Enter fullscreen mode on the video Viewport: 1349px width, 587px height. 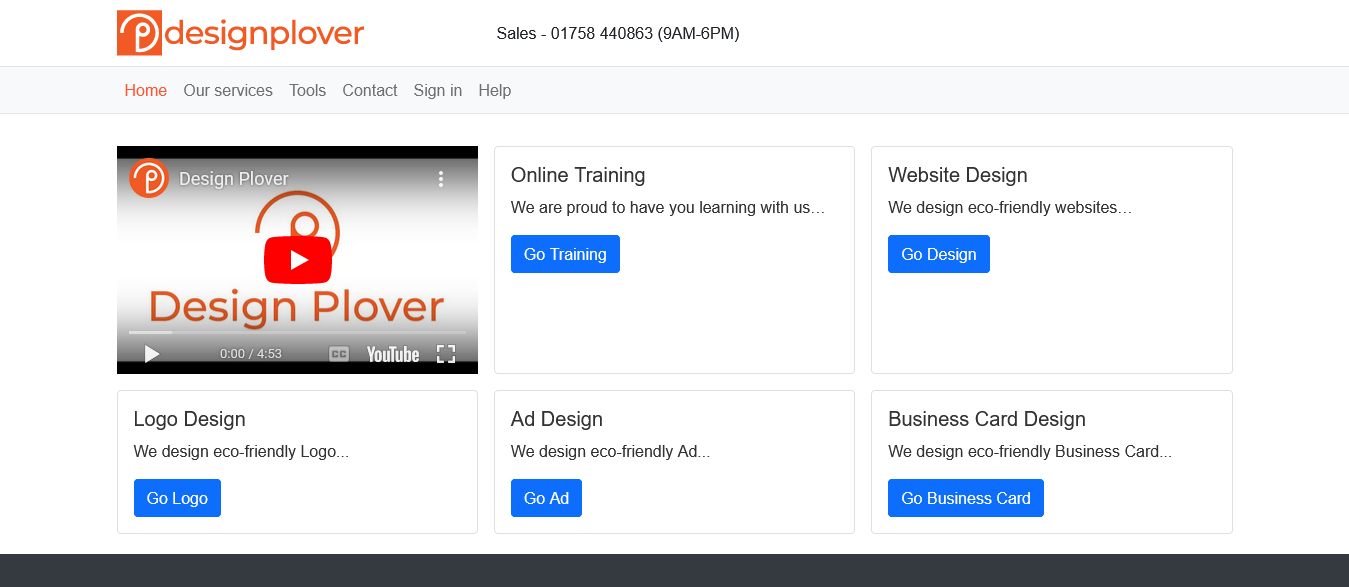click(x=446, y=354)
